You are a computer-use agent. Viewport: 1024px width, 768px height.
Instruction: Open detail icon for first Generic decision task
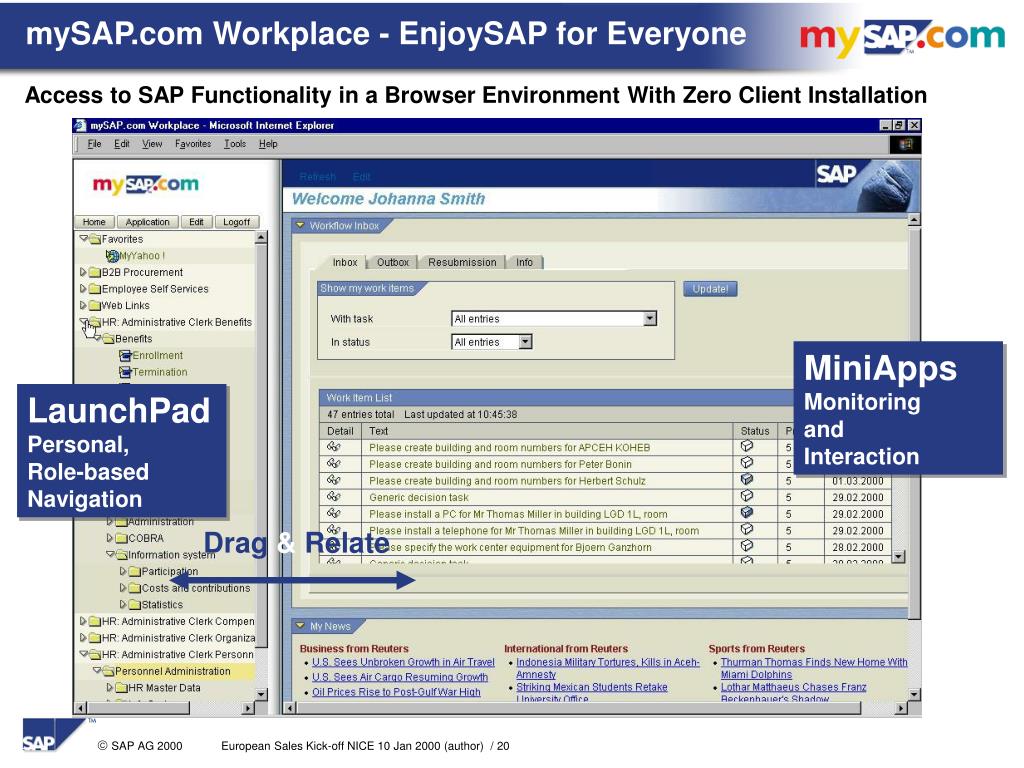(334, 497)
